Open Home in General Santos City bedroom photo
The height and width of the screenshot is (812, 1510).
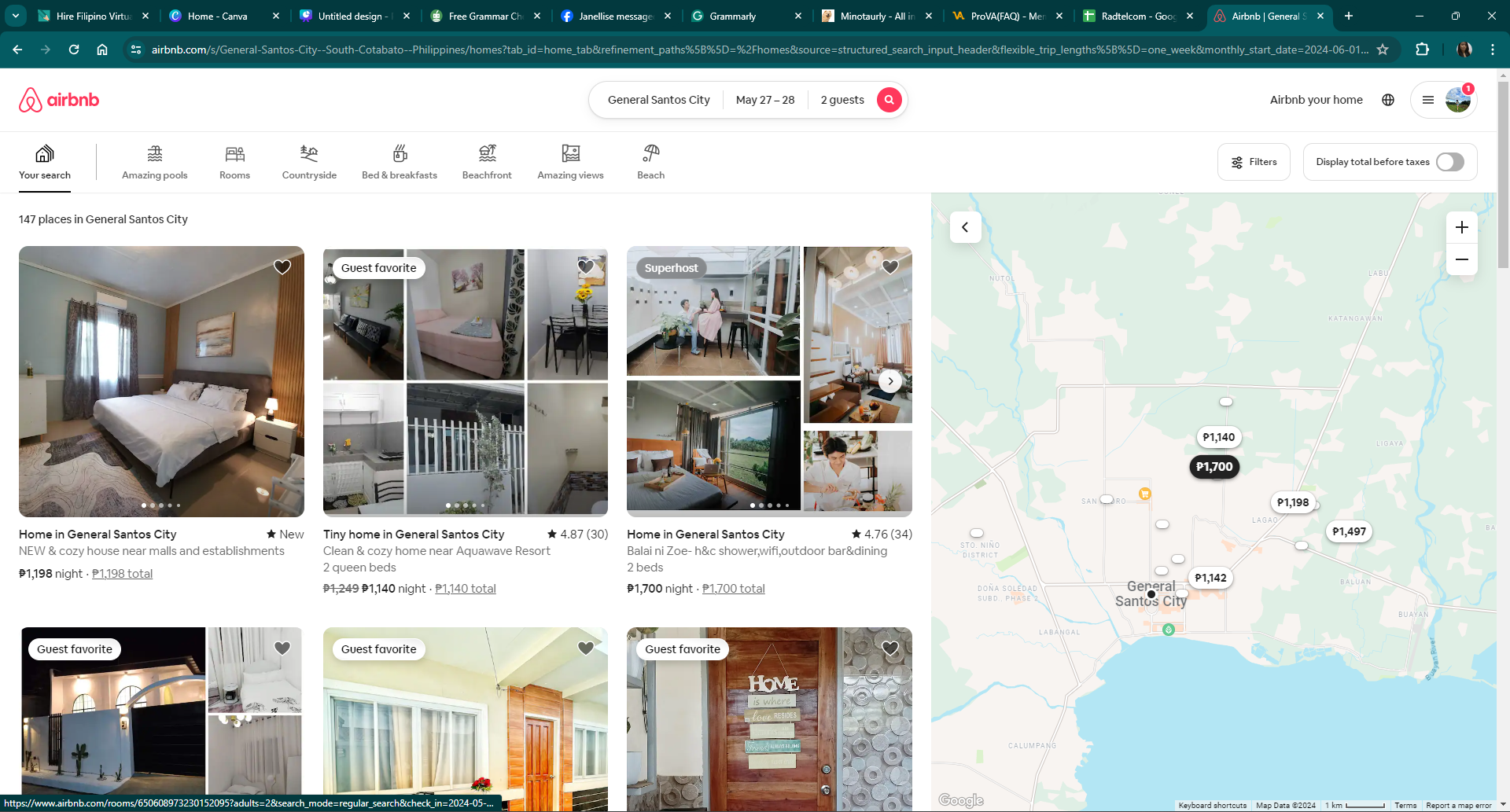[x=161, y=381]
